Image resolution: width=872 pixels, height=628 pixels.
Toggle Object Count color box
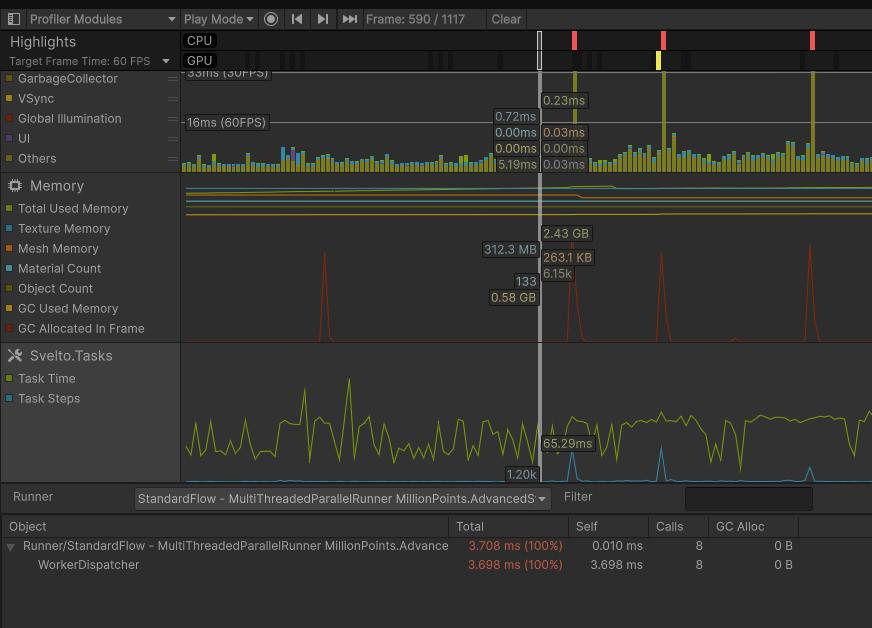tap(9, 288)
